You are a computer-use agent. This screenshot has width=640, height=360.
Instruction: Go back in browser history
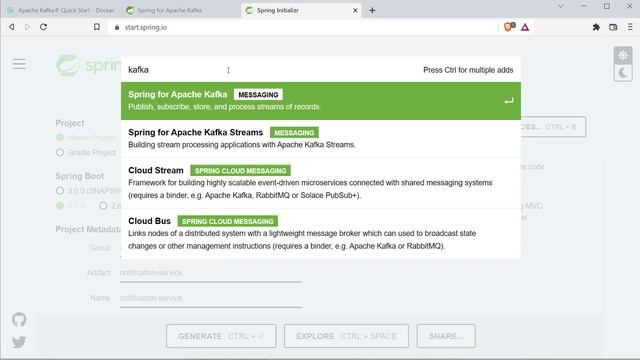(x=11, y=27)
